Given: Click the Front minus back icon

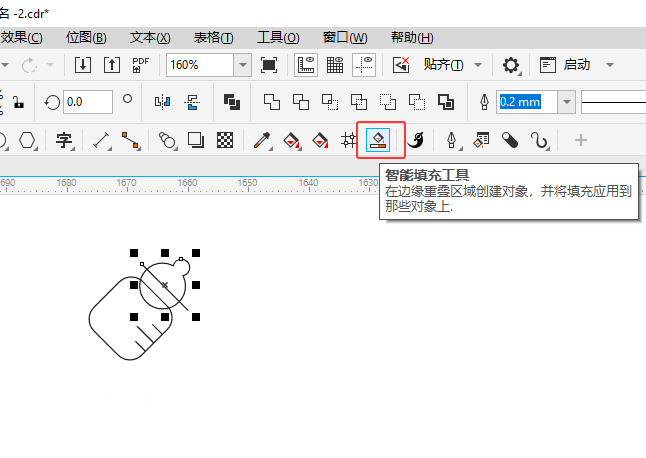Looking at the screenshot, I should pos(388,102).
